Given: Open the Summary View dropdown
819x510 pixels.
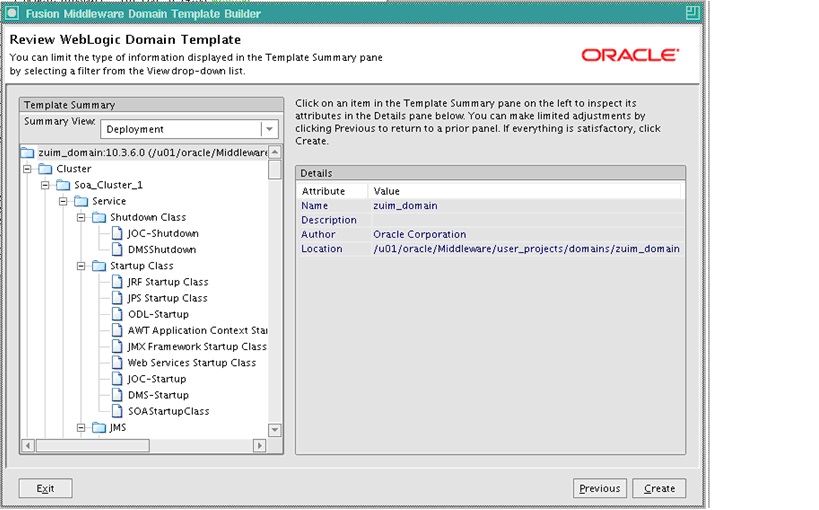Looking at the screenshot, I should [269, 129].
